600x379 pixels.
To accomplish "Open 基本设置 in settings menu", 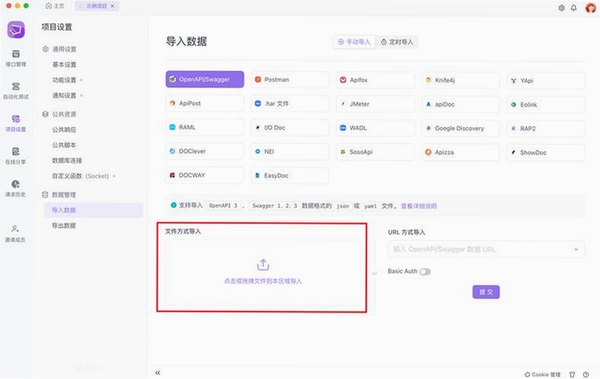I will click(x=64, y=65).
